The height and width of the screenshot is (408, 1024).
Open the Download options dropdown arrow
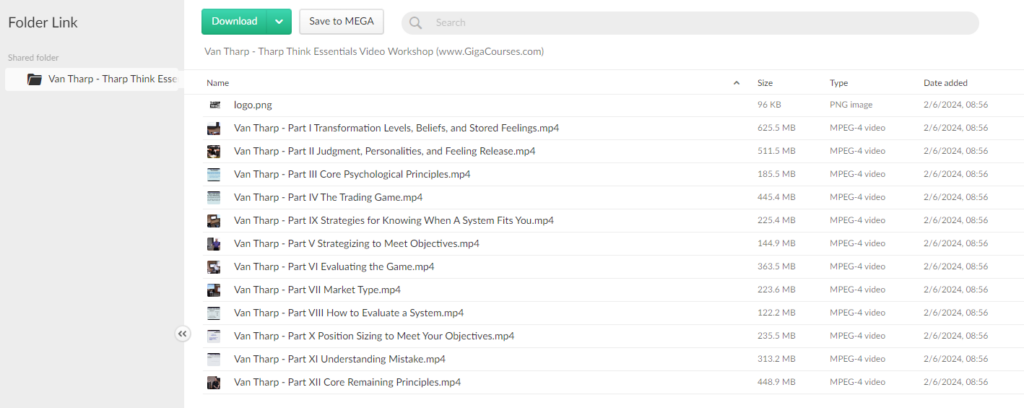pyautogui.click(x=280, y=21)
